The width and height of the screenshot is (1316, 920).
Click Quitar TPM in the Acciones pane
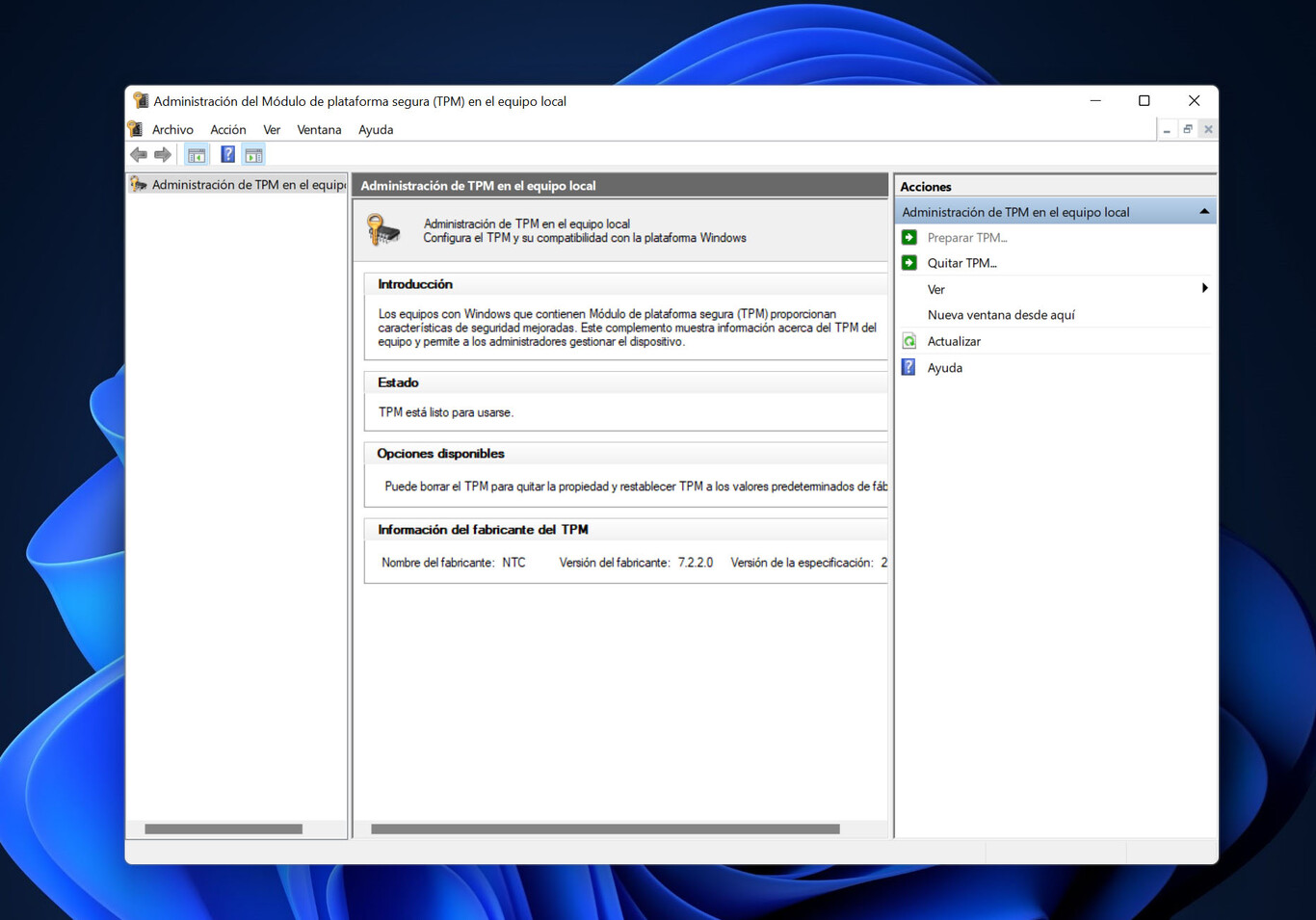pos(962,262)
